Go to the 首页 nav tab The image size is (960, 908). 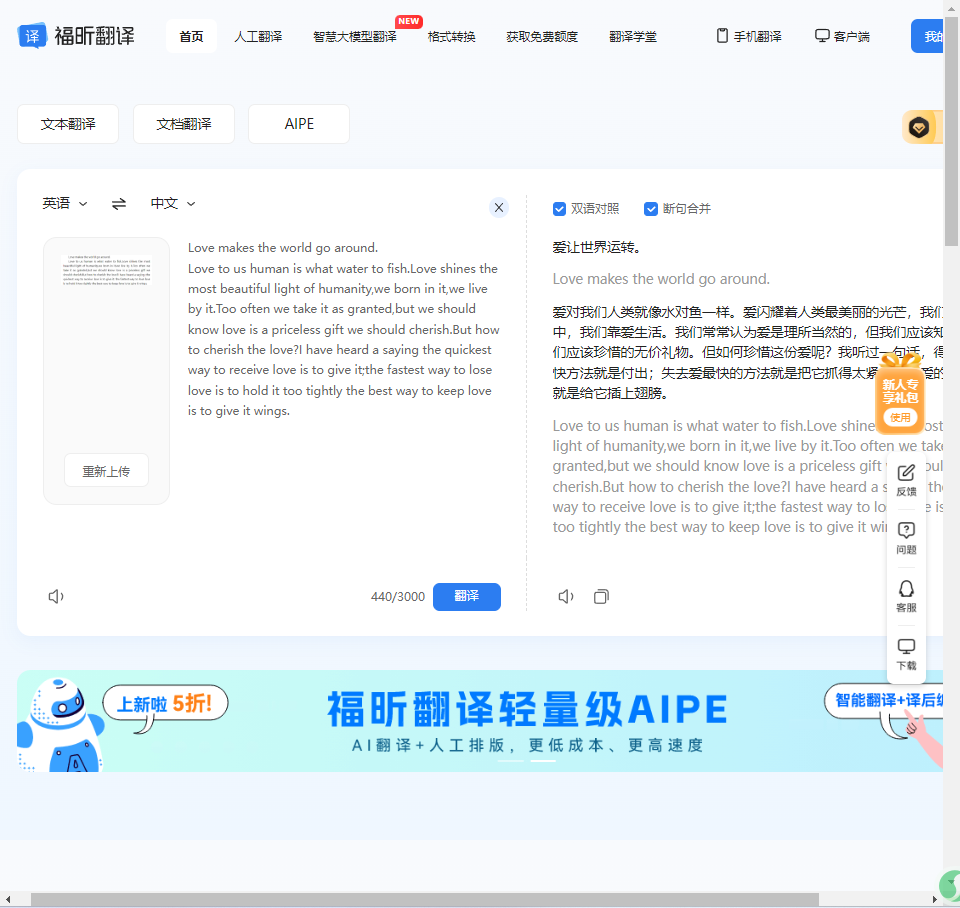click(191, 36)
